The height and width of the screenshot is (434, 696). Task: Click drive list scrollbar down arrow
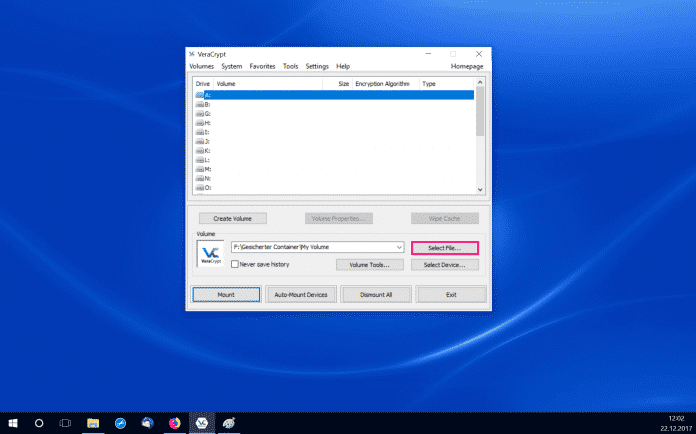coord(479,189)
